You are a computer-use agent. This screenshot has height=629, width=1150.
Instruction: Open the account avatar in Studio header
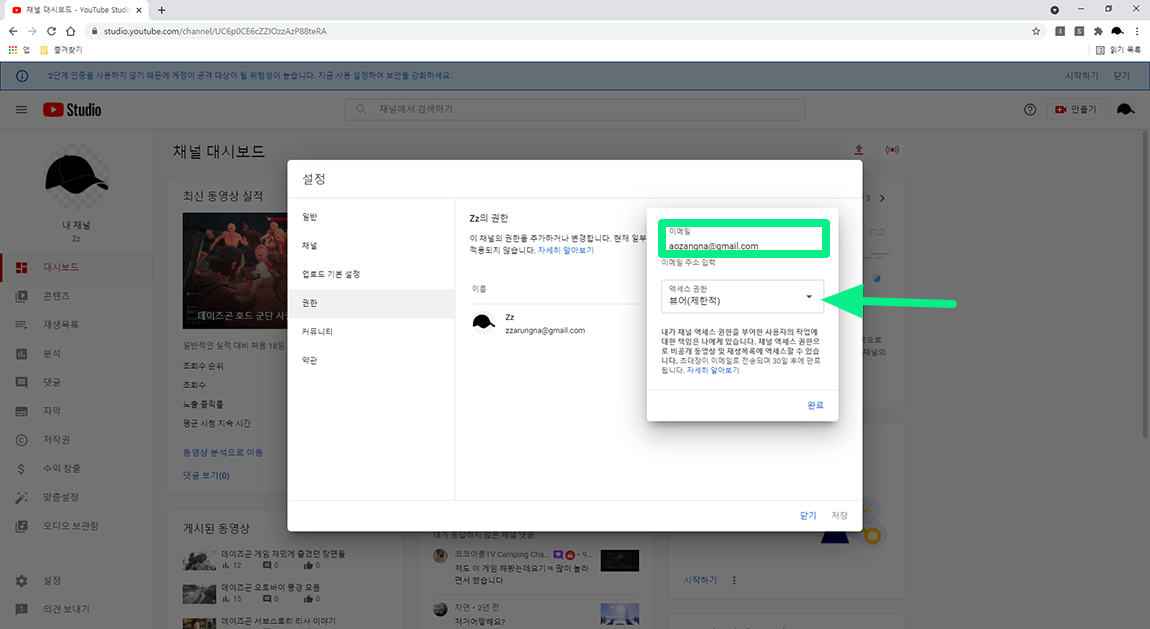pos(1125,109)
